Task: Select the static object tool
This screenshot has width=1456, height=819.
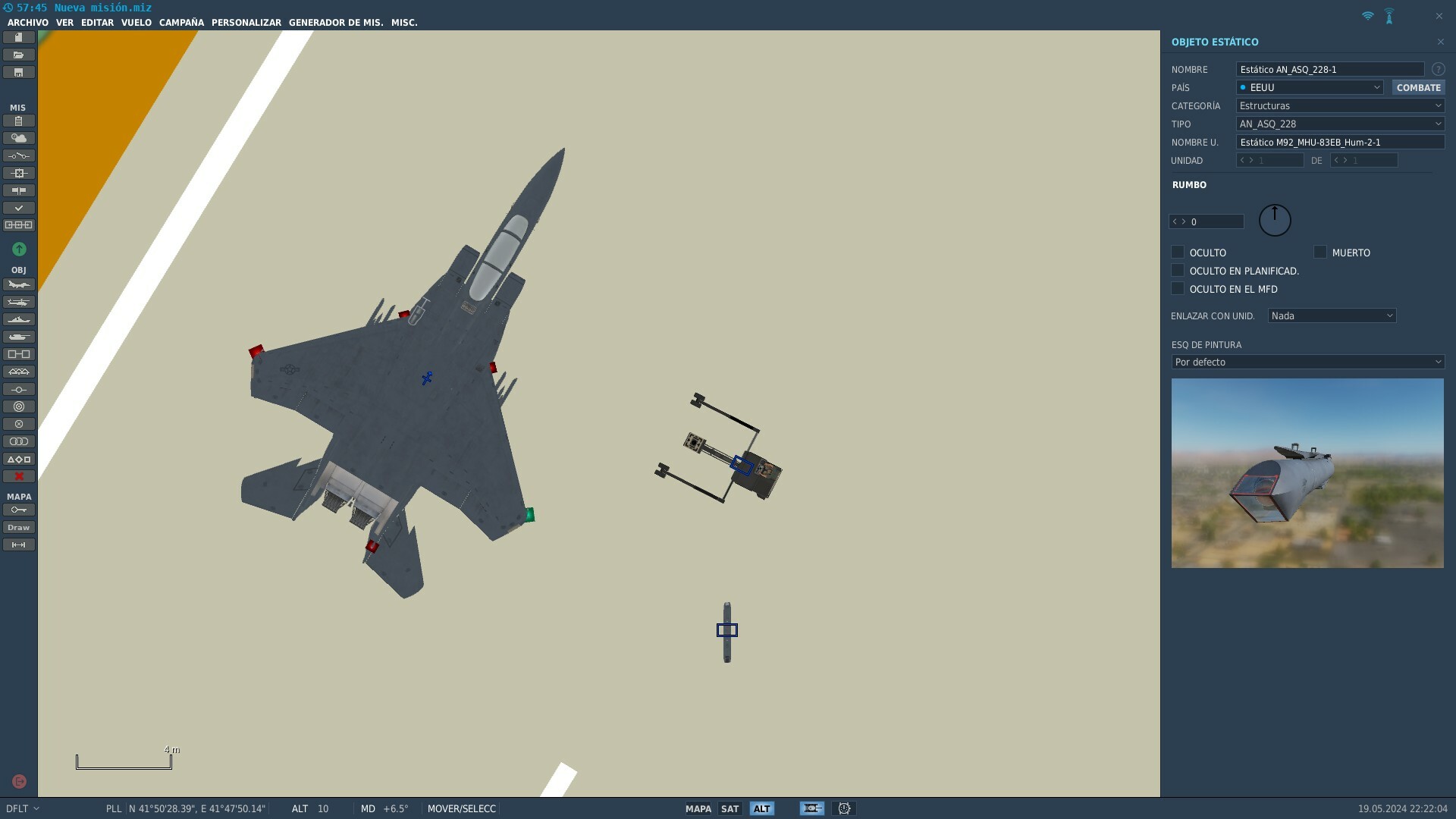Action: coord(18,354)
